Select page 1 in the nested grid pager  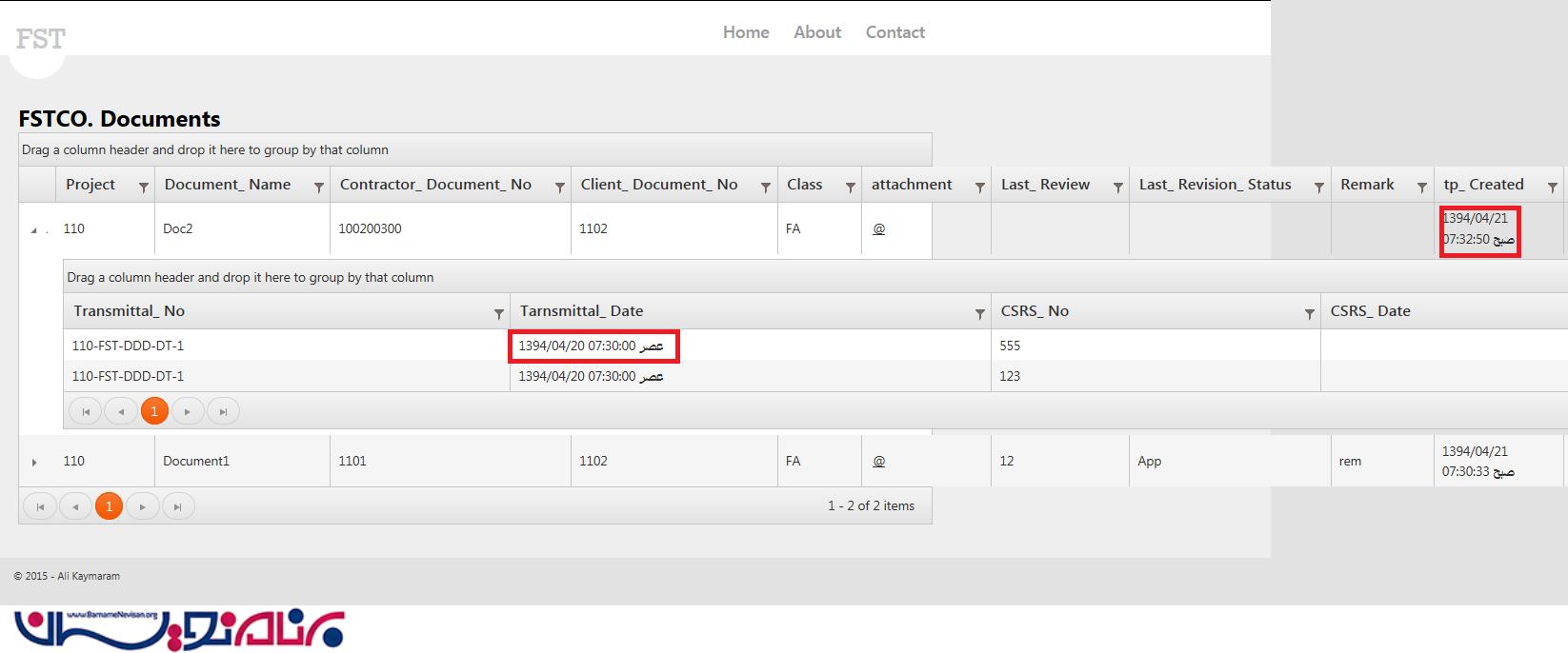[x=154, y=411]
